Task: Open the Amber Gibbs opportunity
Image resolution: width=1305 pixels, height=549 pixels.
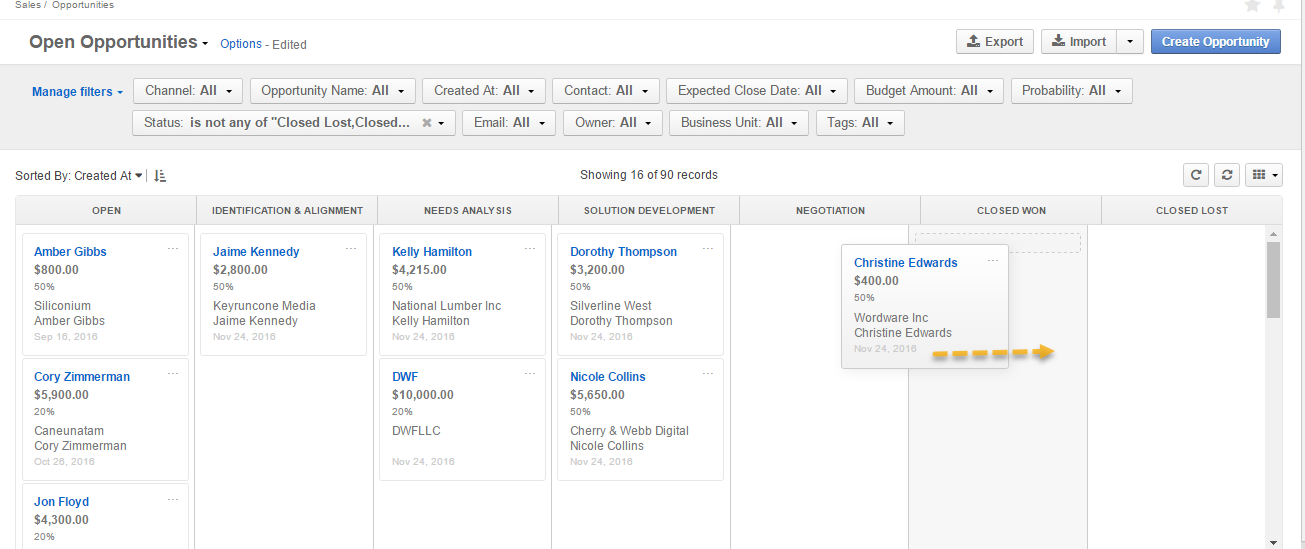Action: (70, 252)
